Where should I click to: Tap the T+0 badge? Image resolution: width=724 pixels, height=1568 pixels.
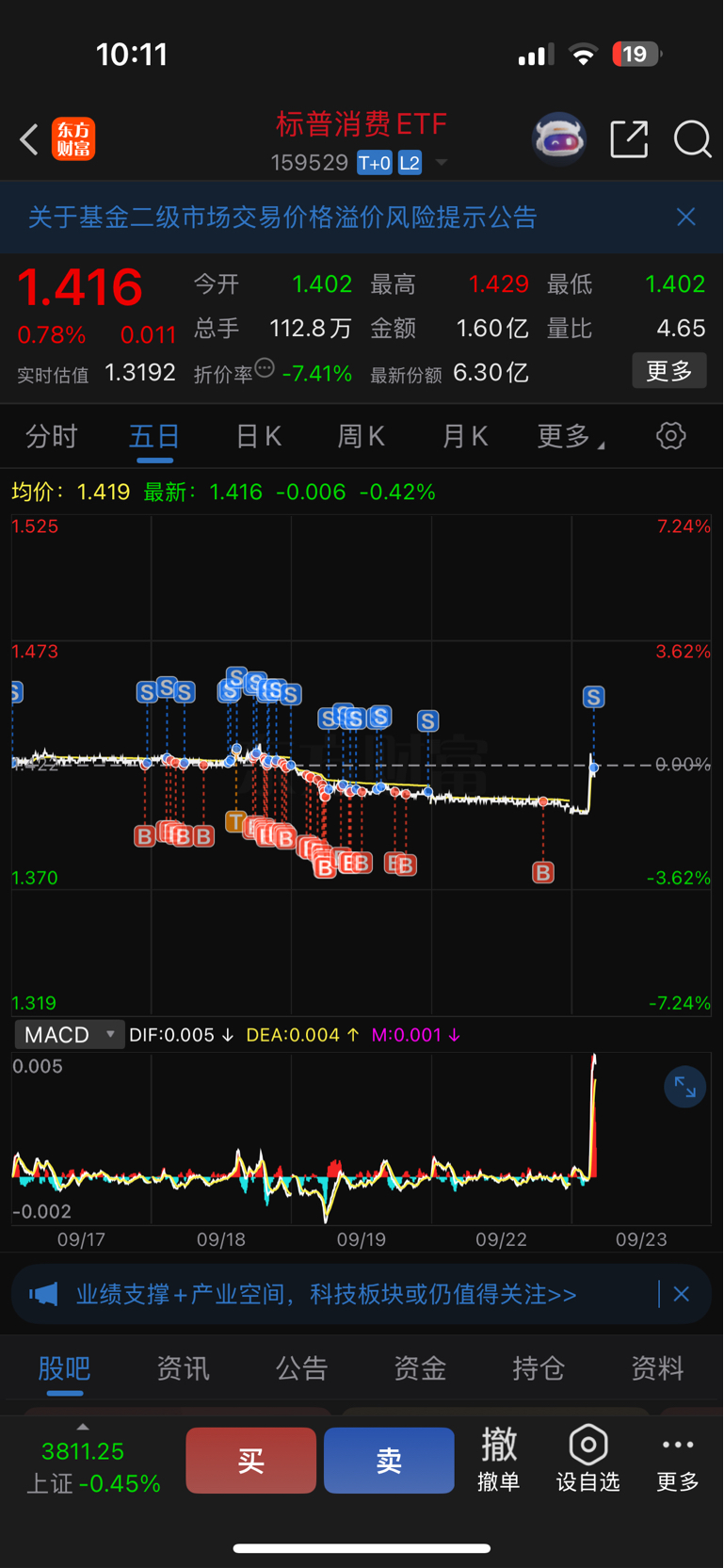pyautogui.click(x=375, y=163)
